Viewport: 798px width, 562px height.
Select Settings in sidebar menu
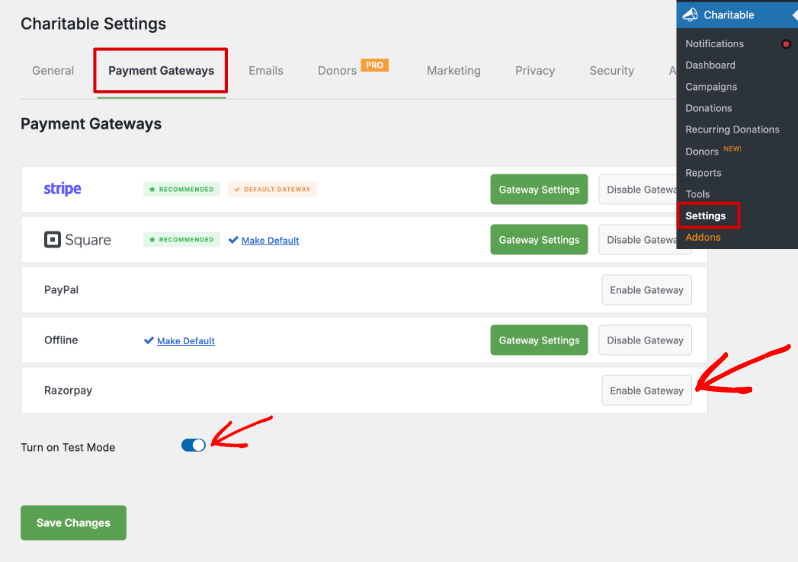(705, 216)
